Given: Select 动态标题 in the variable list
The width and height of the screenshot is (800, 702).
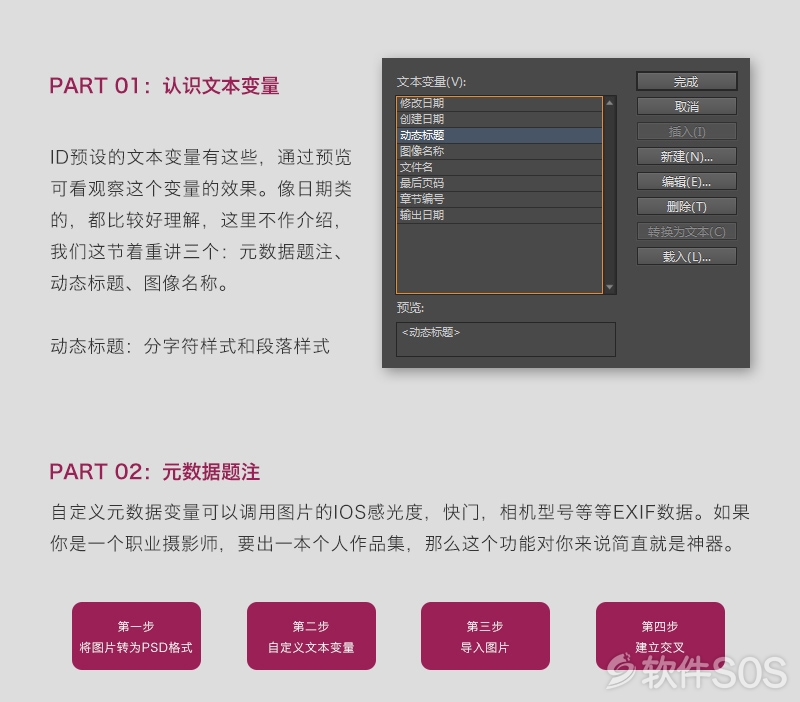Looking at the screenshot, I should point(499,135).
